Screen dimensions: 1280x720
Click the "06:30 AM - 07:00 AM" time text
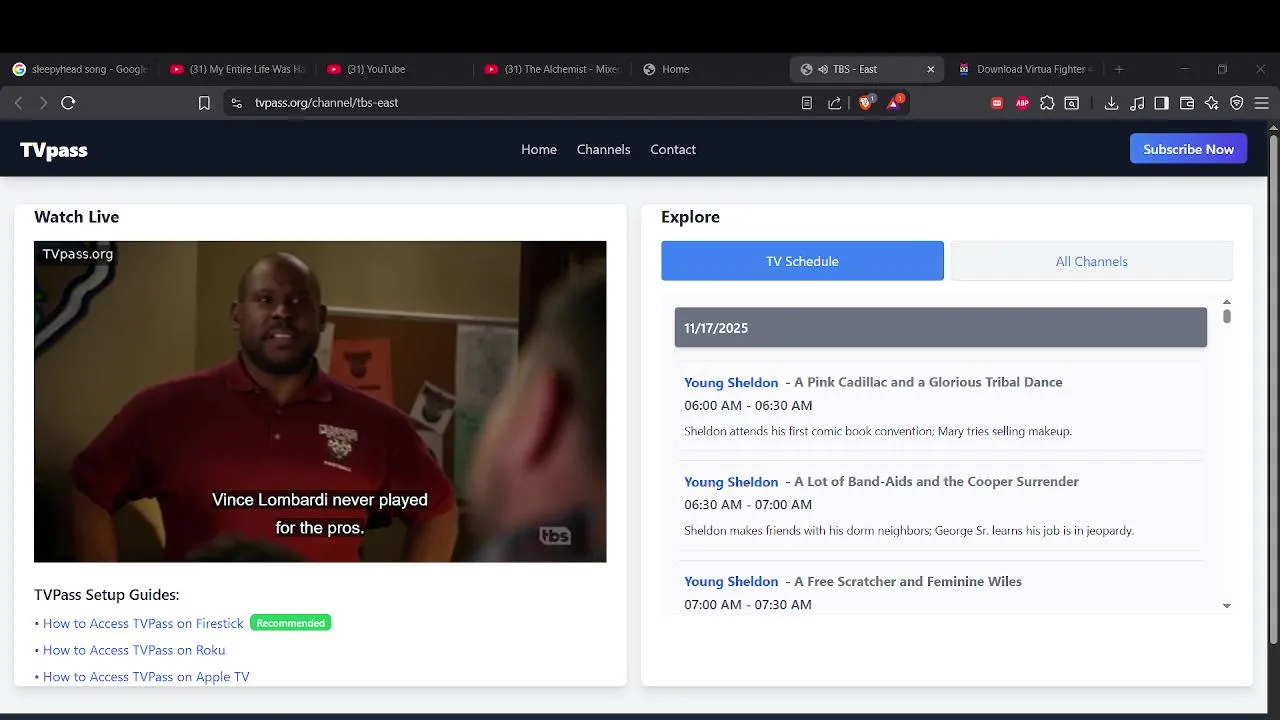coord(748,504)
